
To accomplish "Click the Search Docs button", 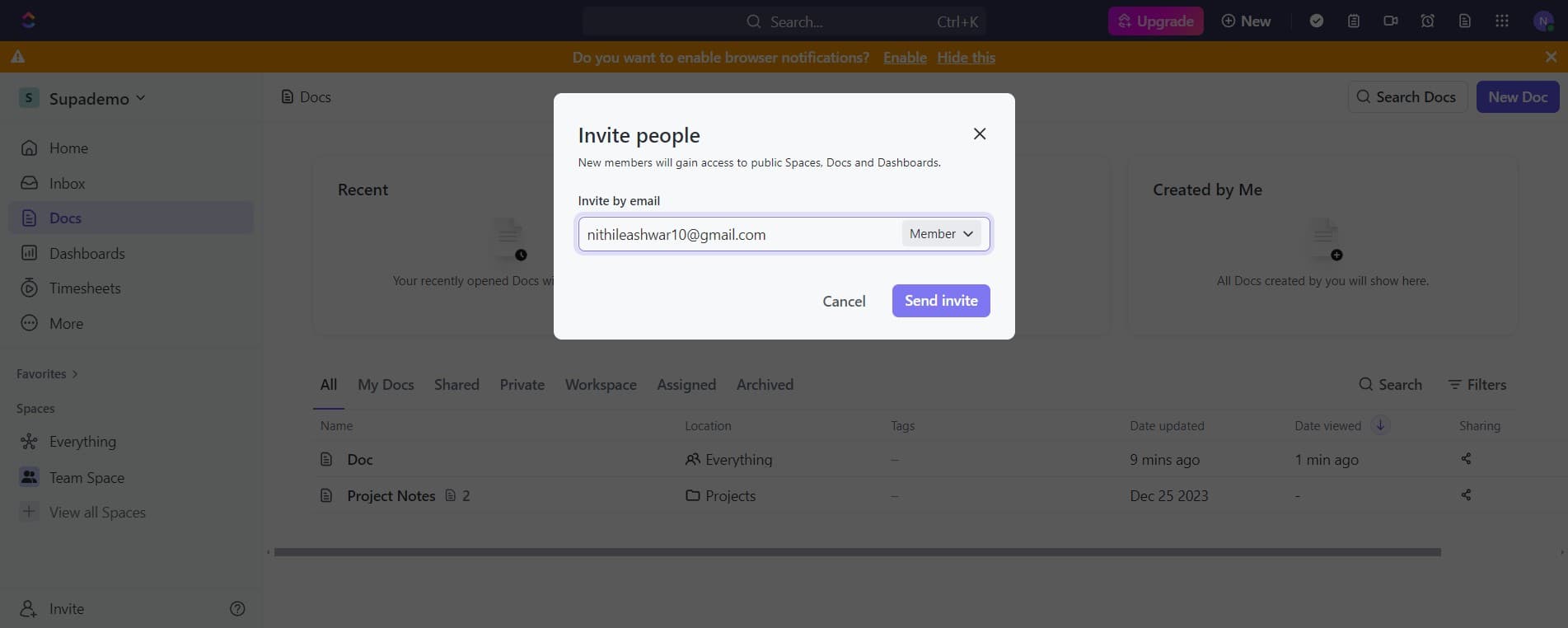I will 1407,96.
